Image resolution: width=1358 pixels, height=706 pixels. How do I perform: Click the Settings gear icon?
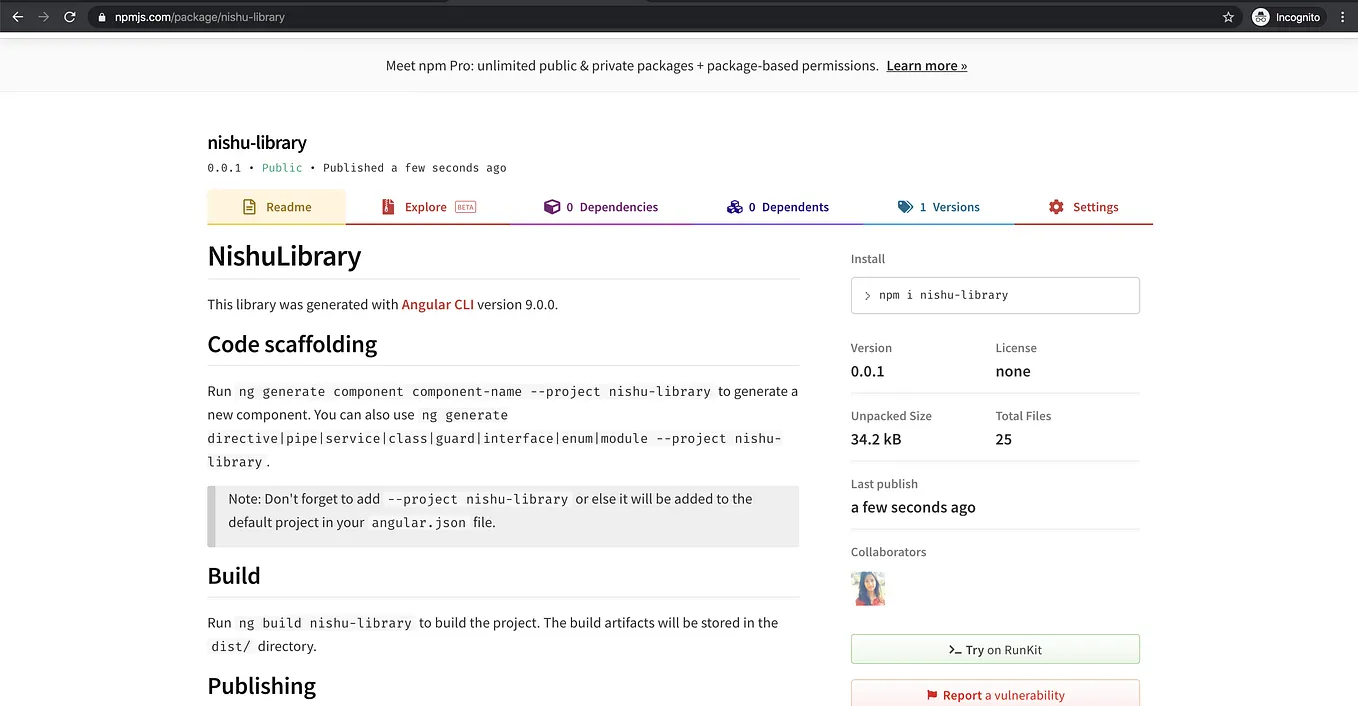[1056, 206]
